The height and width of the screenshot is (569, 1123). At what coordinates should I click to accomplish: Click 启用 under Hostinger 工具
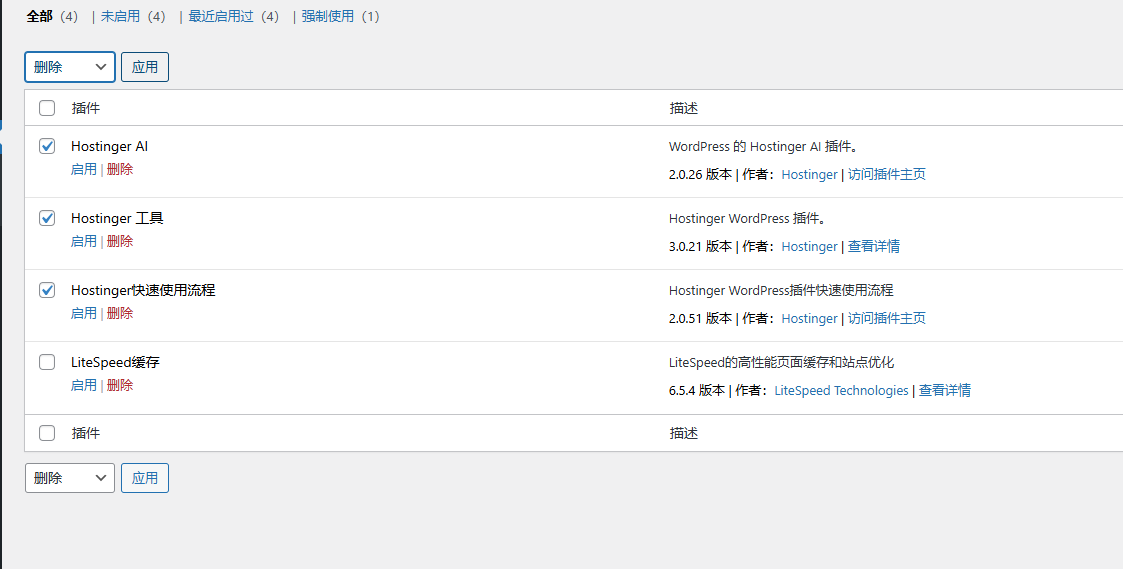(84, 241)
